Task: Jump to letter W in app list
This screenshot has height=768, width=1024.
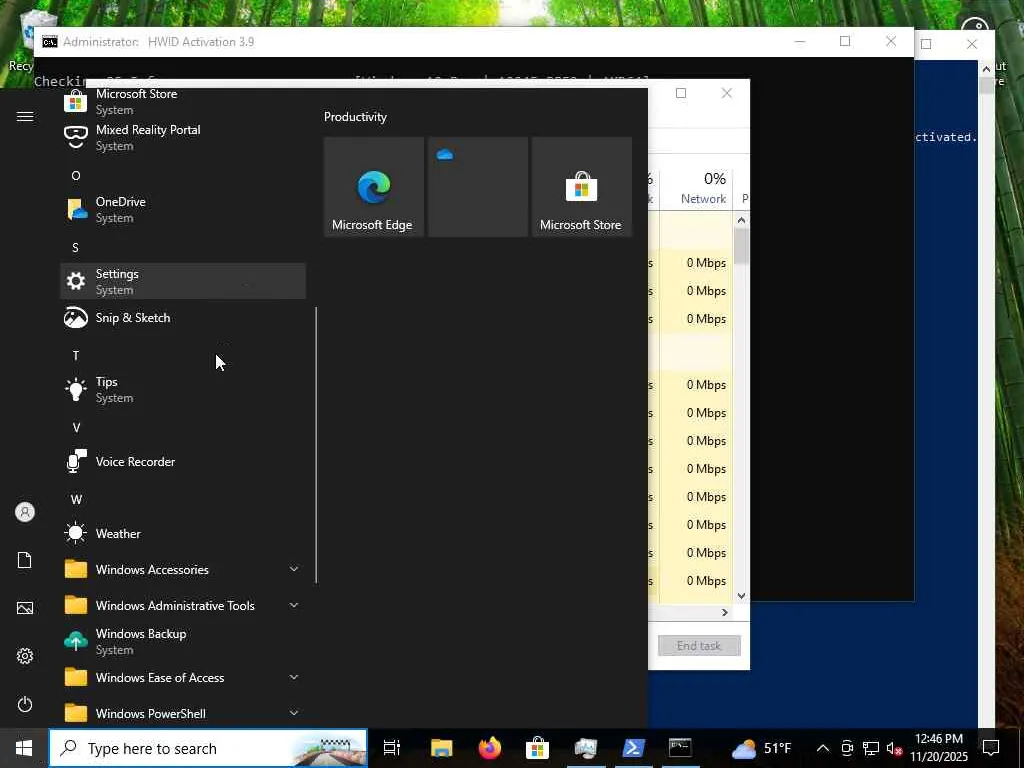Action: 76,500
